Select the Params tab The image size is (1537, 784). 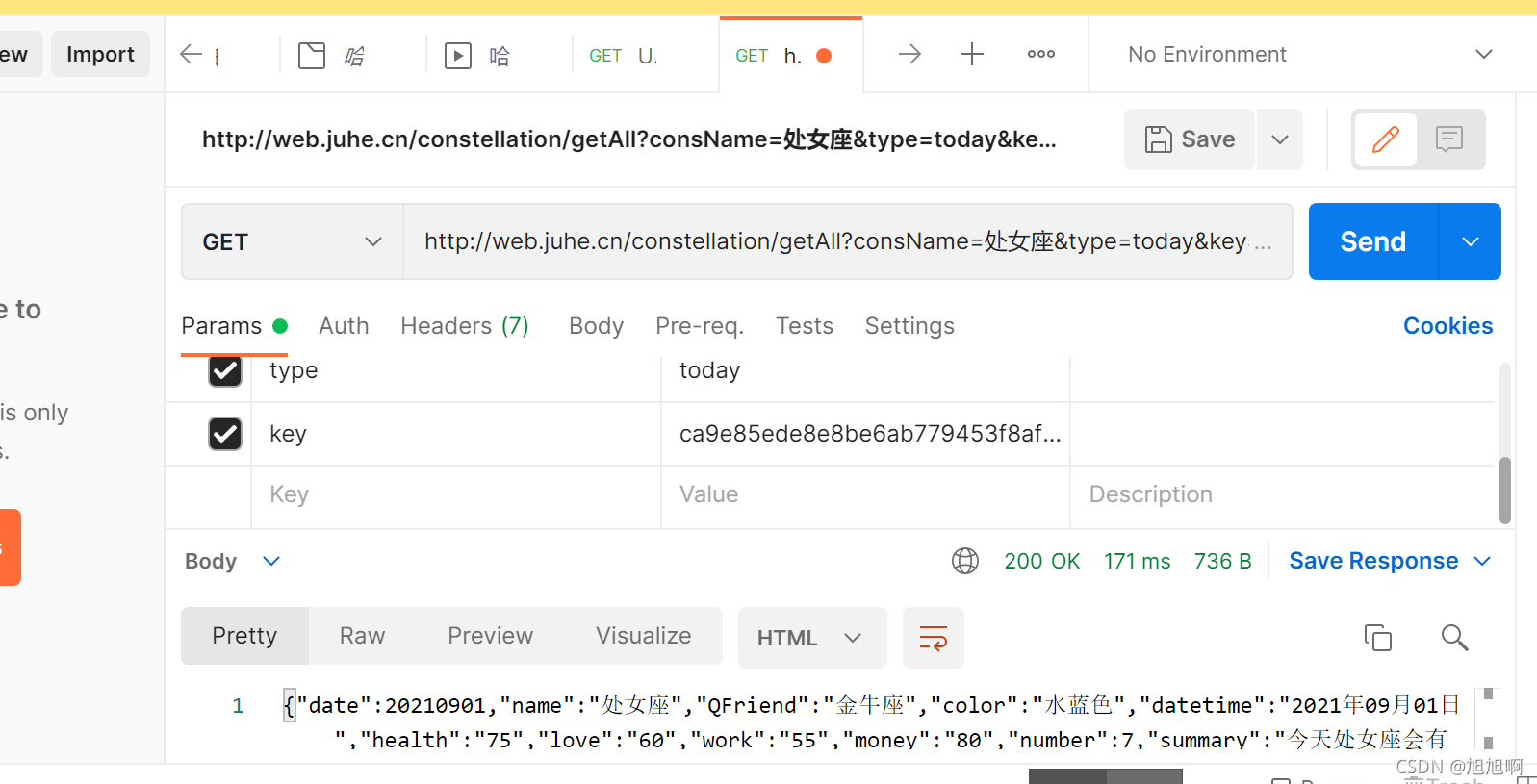pos(234,326)
